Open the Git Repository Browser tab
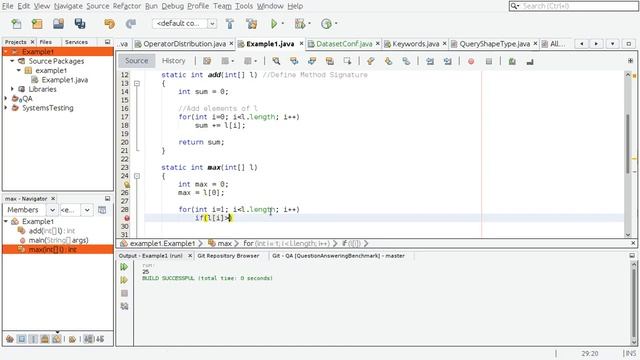This screenshot has height=360, width=640. pos(228,256)
